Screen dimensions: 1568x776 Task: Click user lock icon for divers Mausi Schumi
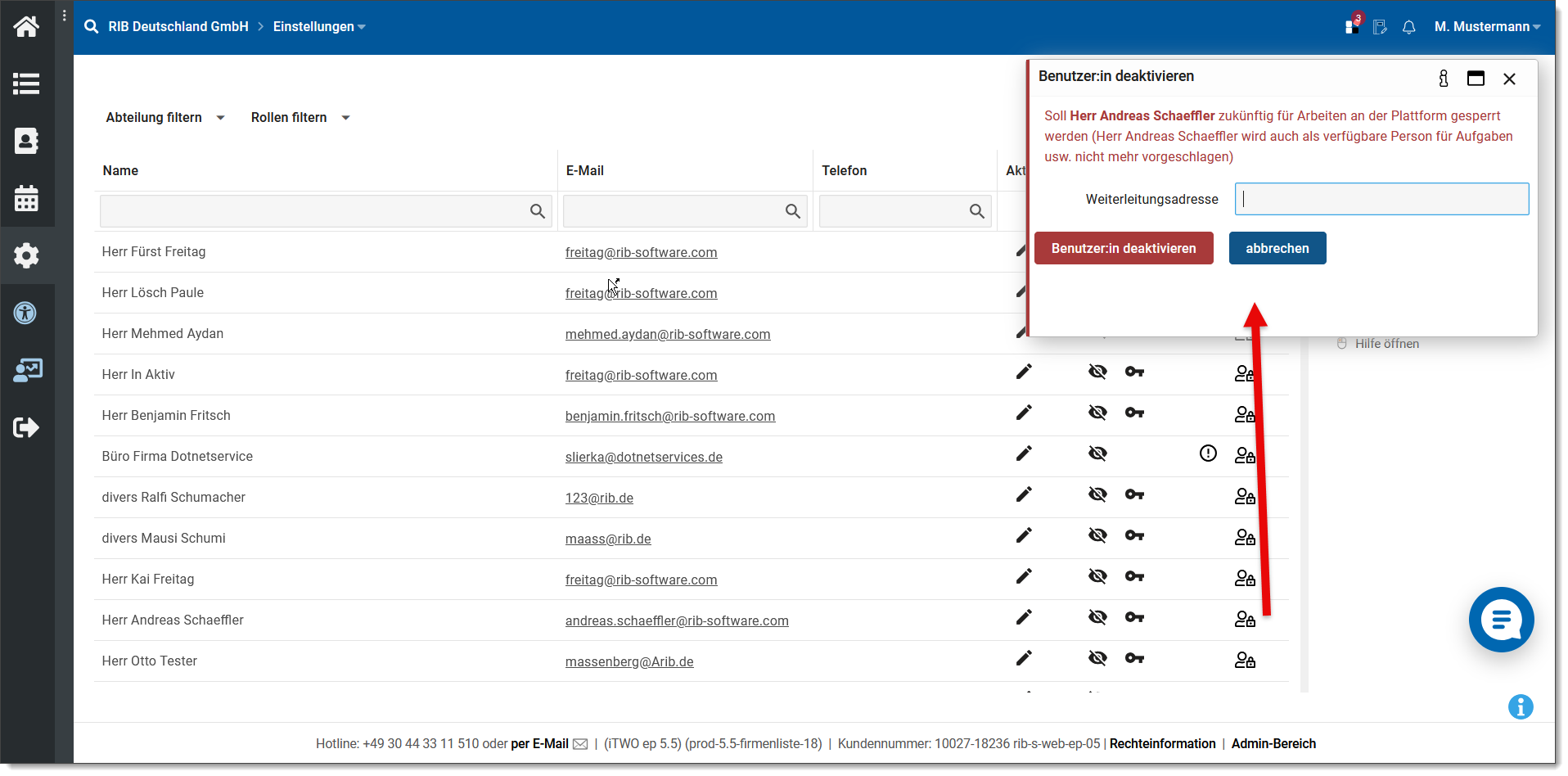[1244, 537]
